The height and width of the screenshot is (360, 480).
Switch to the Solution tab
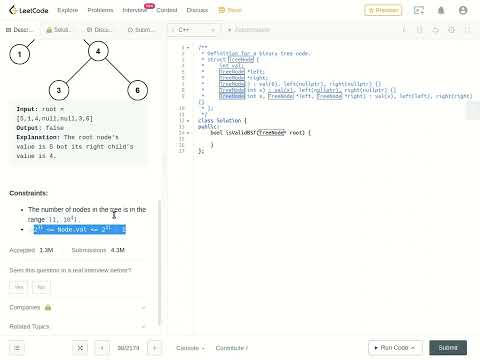[x=59, y=30]
